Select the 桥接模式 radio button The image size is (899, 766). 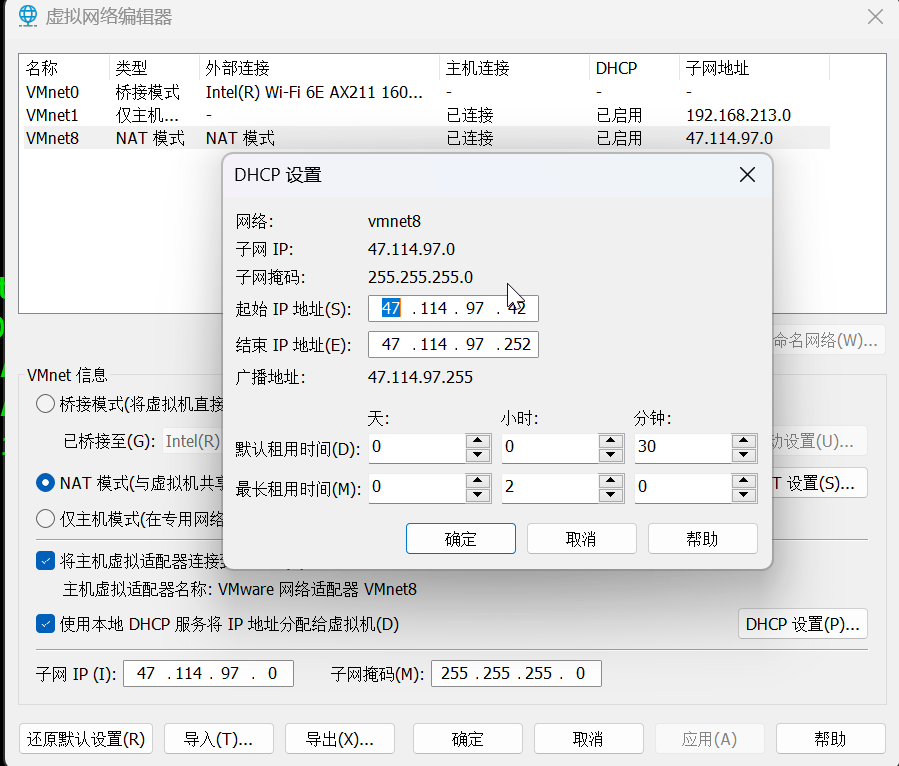[x=45, y=404]
